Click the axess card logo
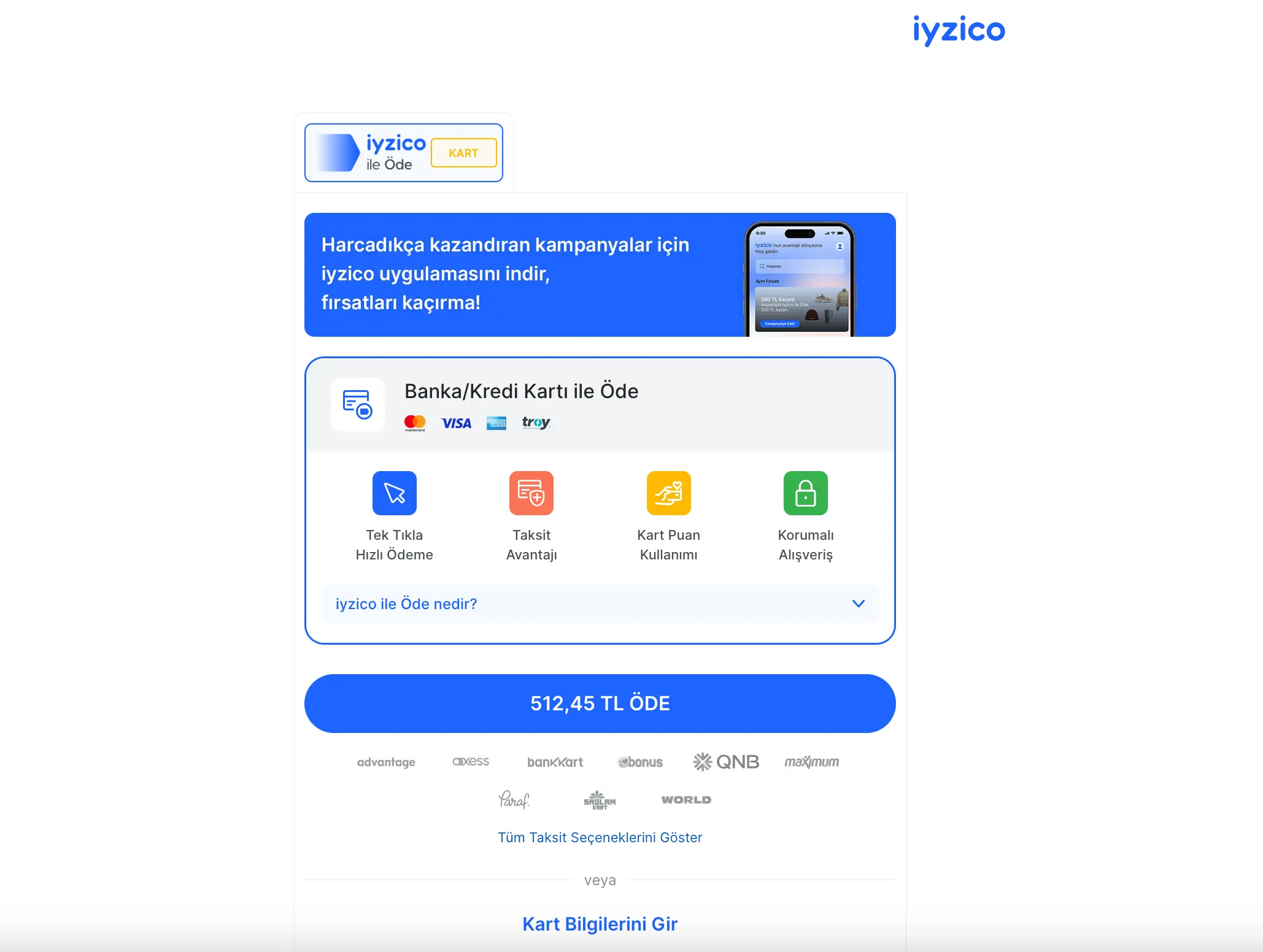This screenshot has width=1263, height=952. 471,761
